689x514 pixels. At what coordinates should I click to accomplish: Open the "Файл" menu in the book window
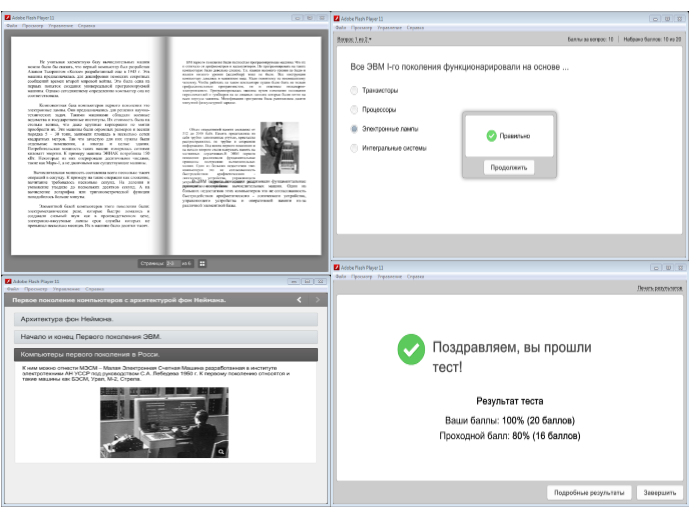point(11,28)
